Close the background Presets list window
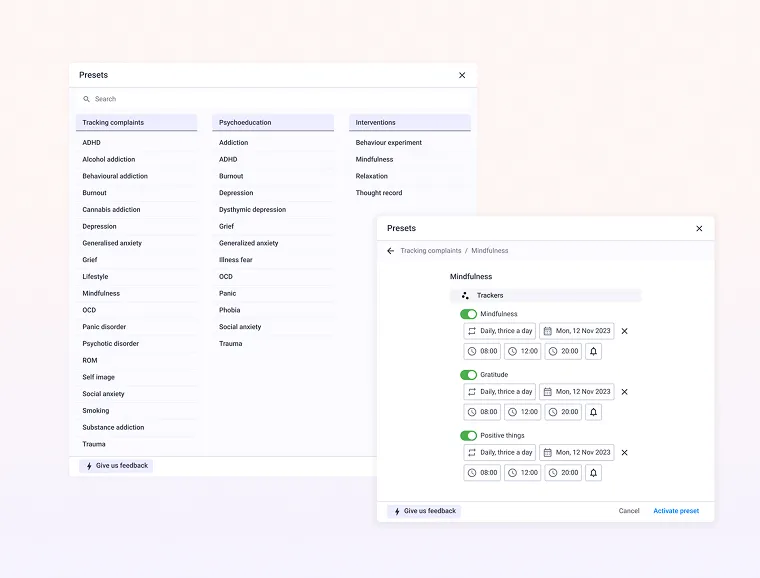Image resolution: width=760 pixels, height=578 pixels. [462, 75]
